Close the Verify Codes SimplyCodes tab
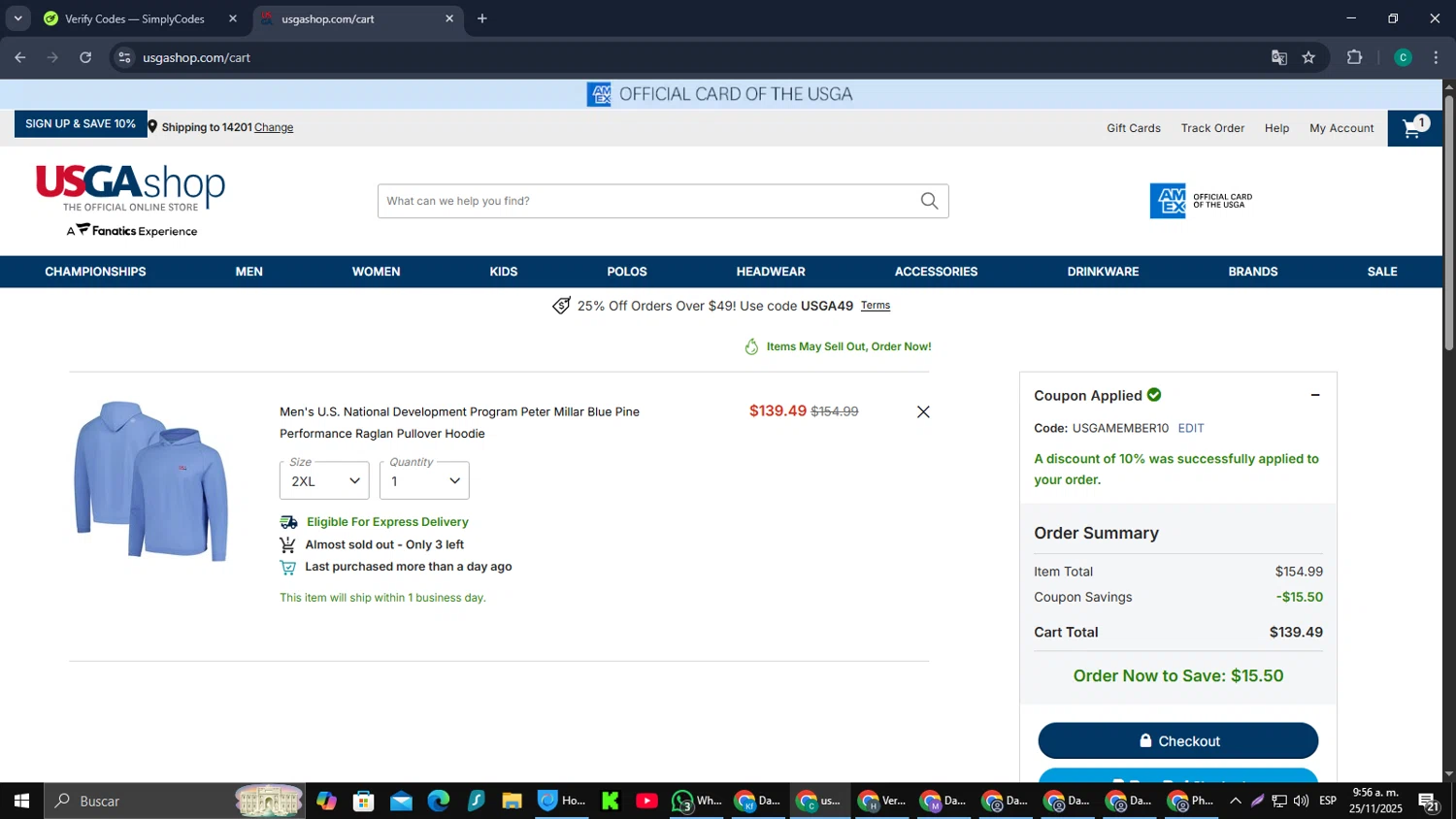This screenshot has height=819, width=1456. pos(233,18)
